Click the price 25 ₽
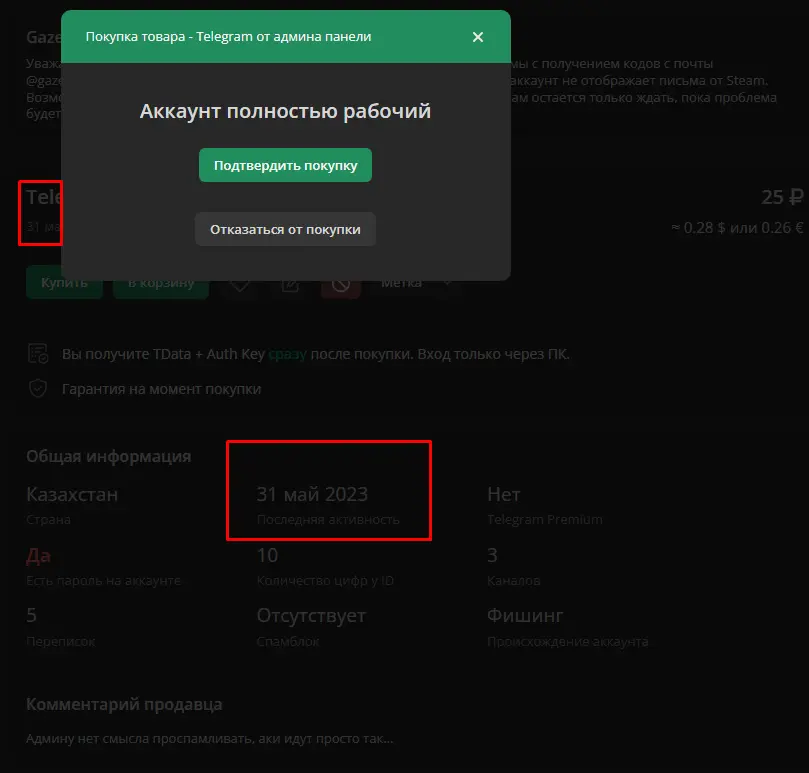 point(782,197)
